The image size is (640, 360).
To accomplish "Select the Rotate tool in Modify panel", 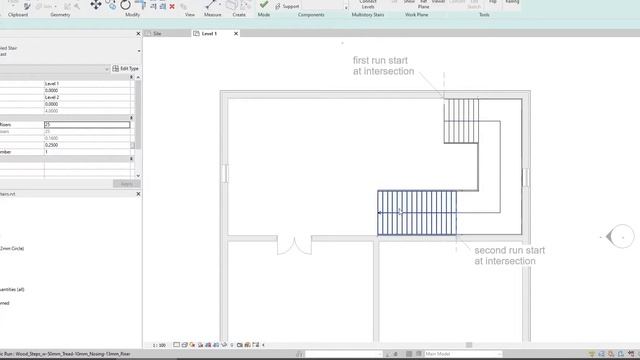I will [125, 5].
